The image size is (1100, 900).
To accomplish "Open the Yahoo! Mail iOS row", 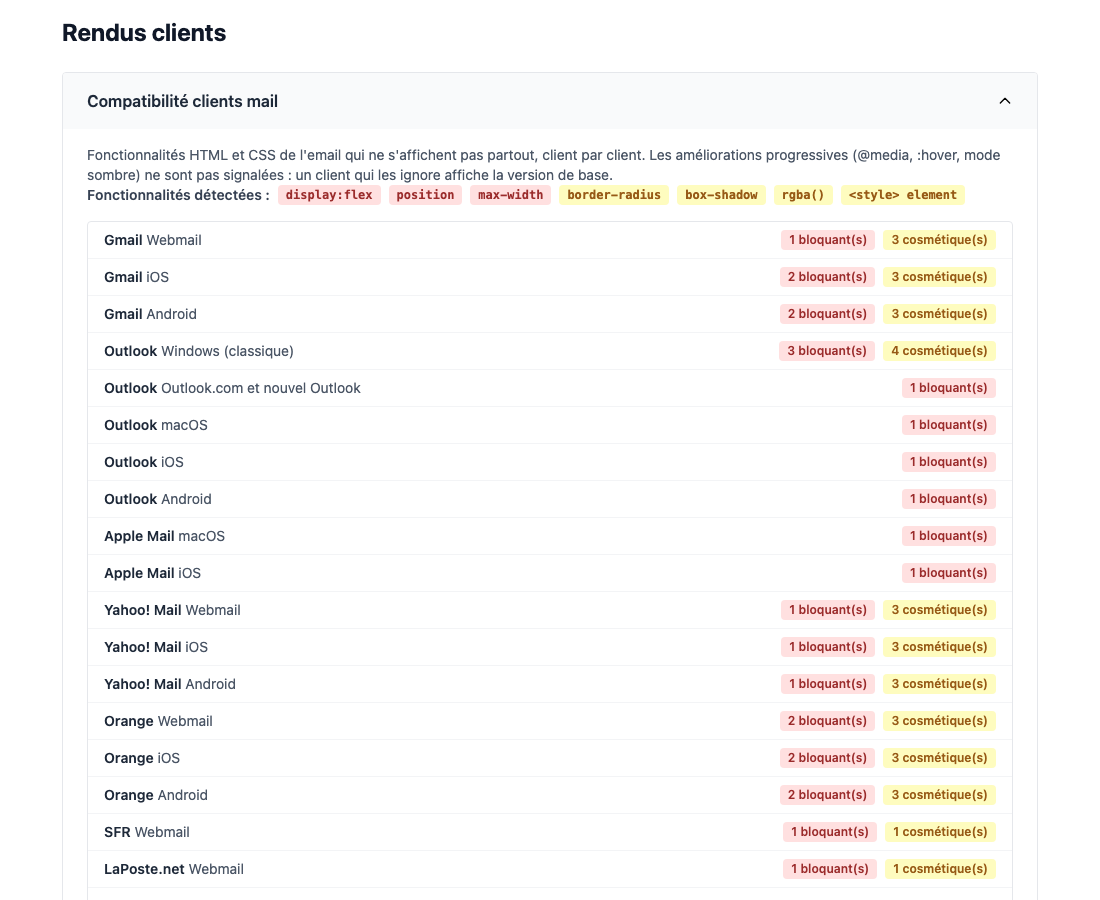I will coord(549,647).
